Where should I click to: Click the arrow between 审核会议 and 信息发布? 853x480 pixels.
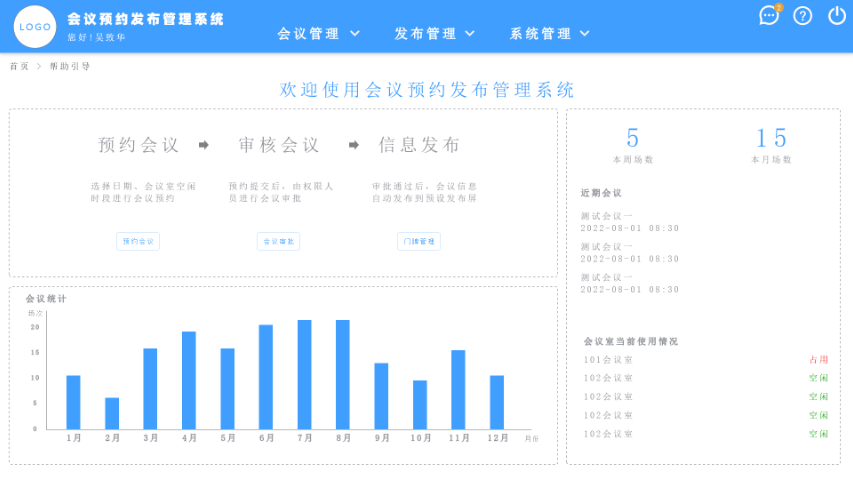click(354, 145)
